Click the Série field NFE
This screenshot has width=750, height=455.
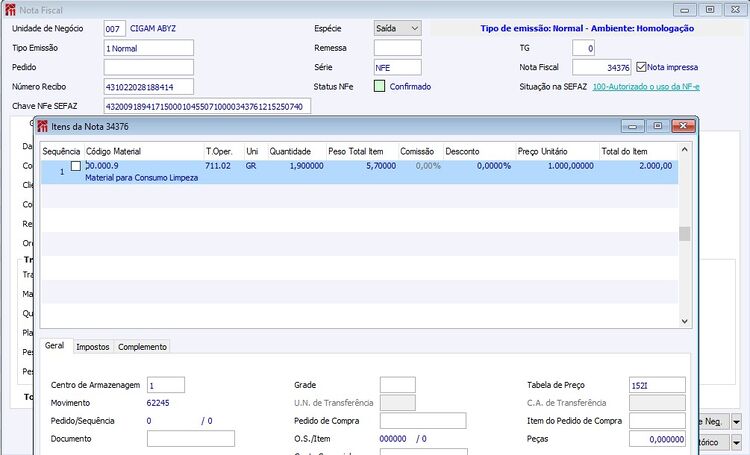(397, 67)
